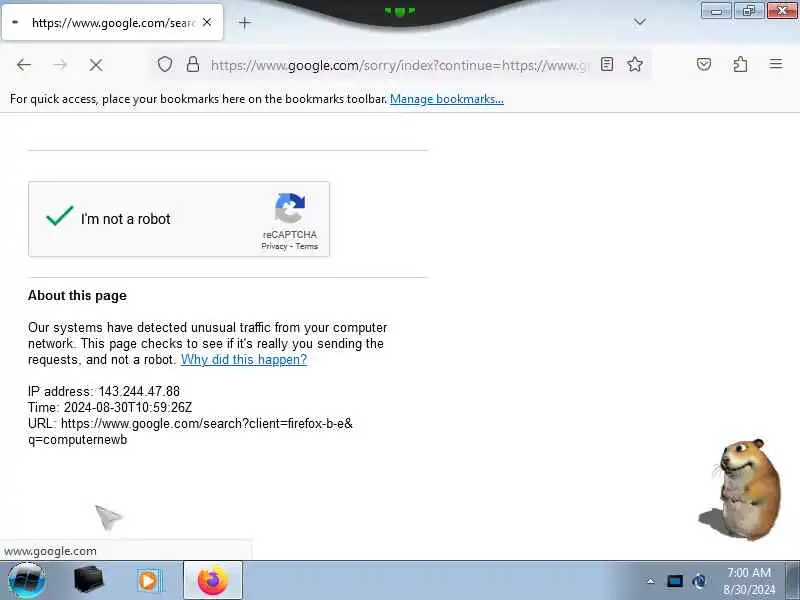
Task: Select the google.com search tab
Action: click(112, 22)
